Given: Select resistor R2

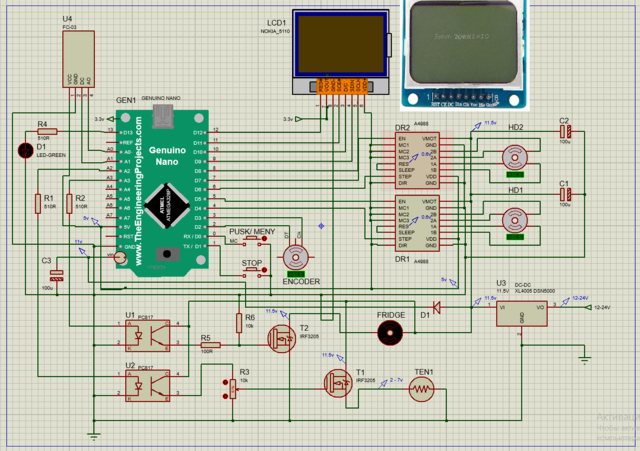Looking at the screenshot, I should pos(69,204).
